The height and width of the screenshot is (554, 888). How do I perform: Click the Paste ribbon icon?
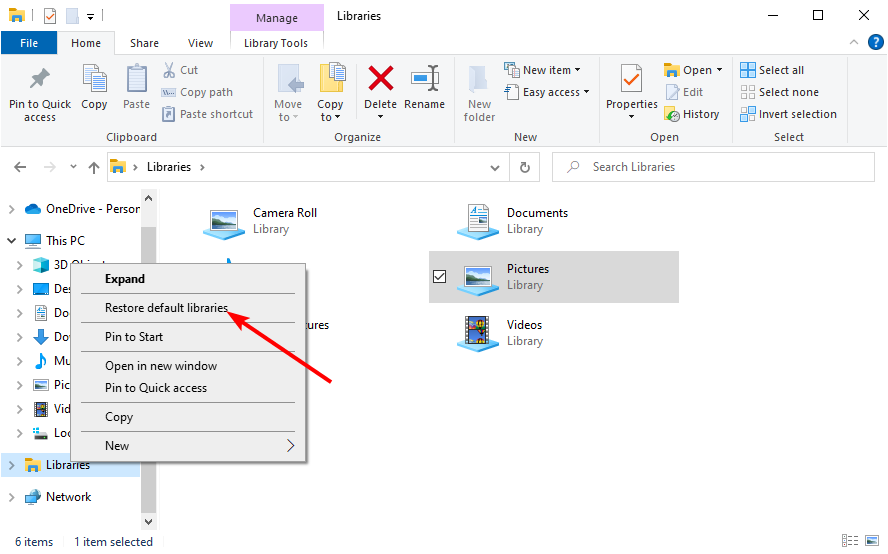(x=136, y=79)
